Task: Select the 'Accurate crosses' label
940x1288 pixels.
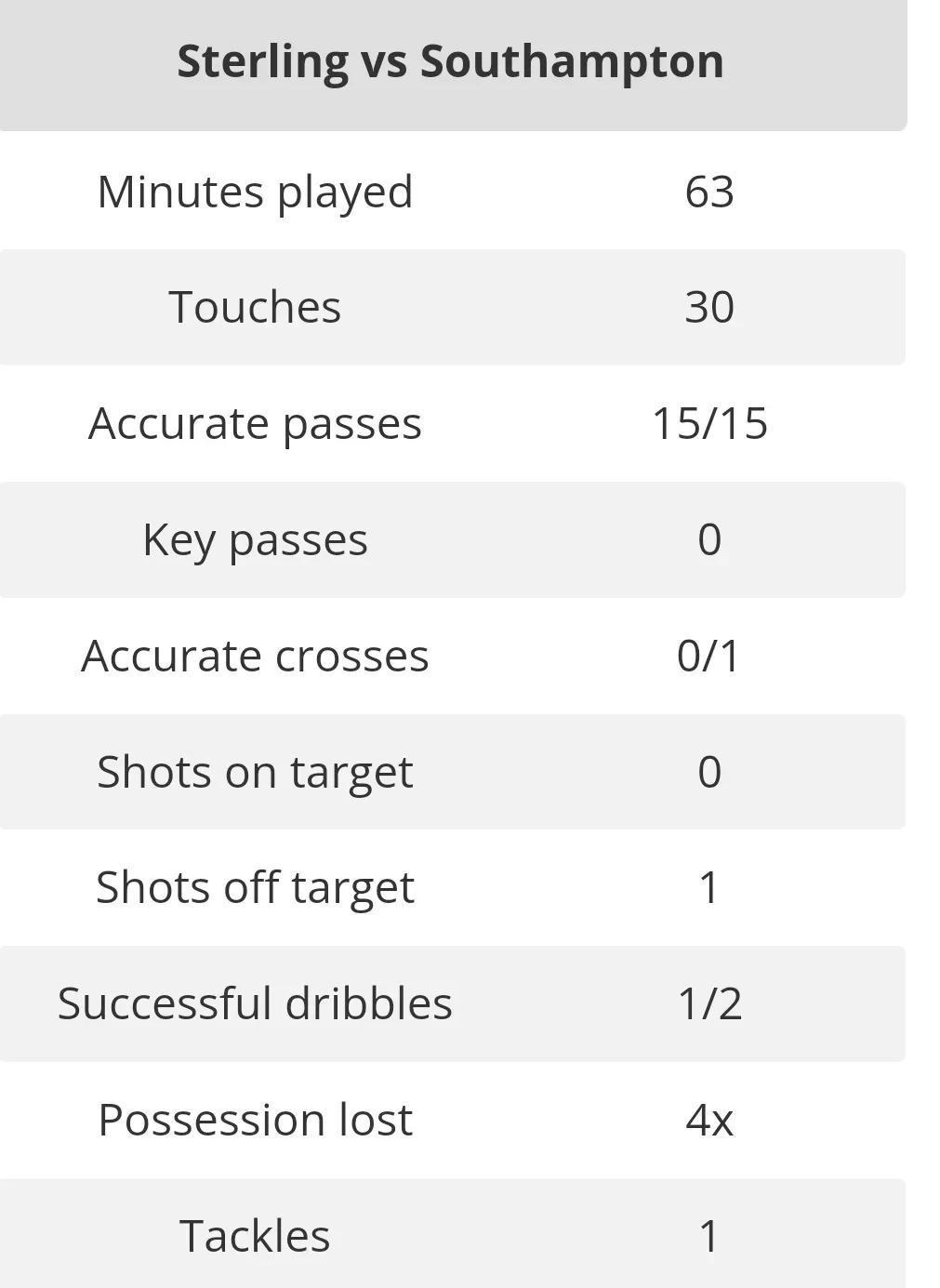Action: pyautogui.click(x=255, y=657)
